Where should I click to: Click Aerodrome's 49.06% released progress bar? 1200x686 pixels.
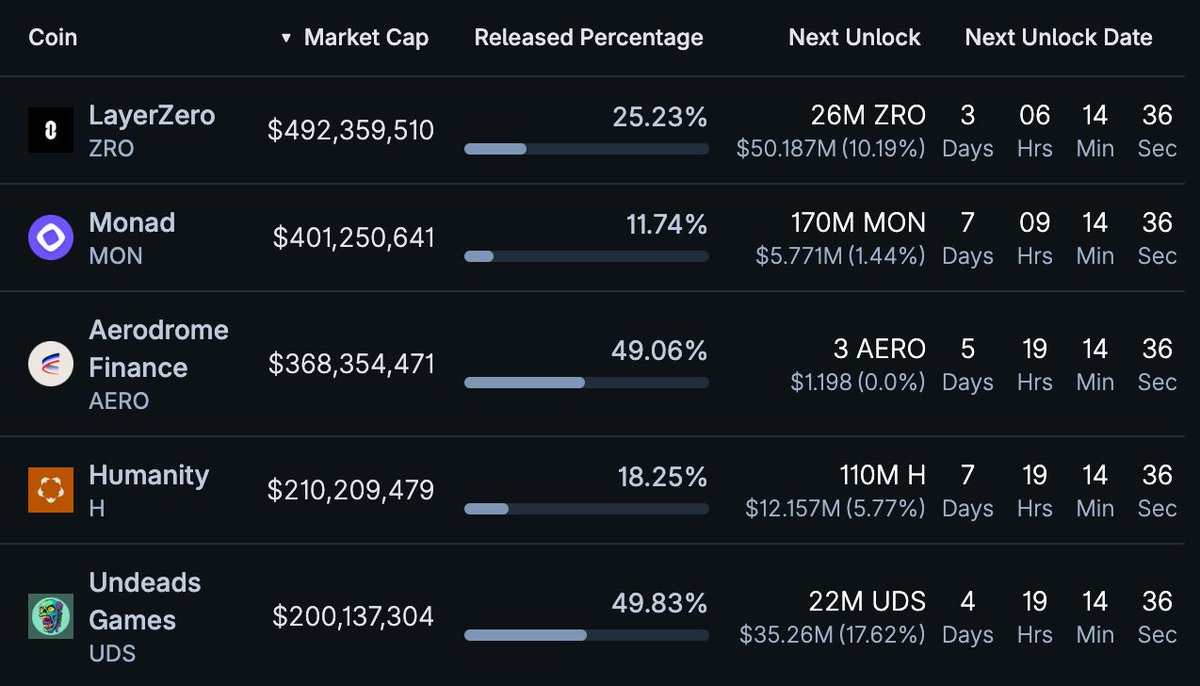(586, 382)
